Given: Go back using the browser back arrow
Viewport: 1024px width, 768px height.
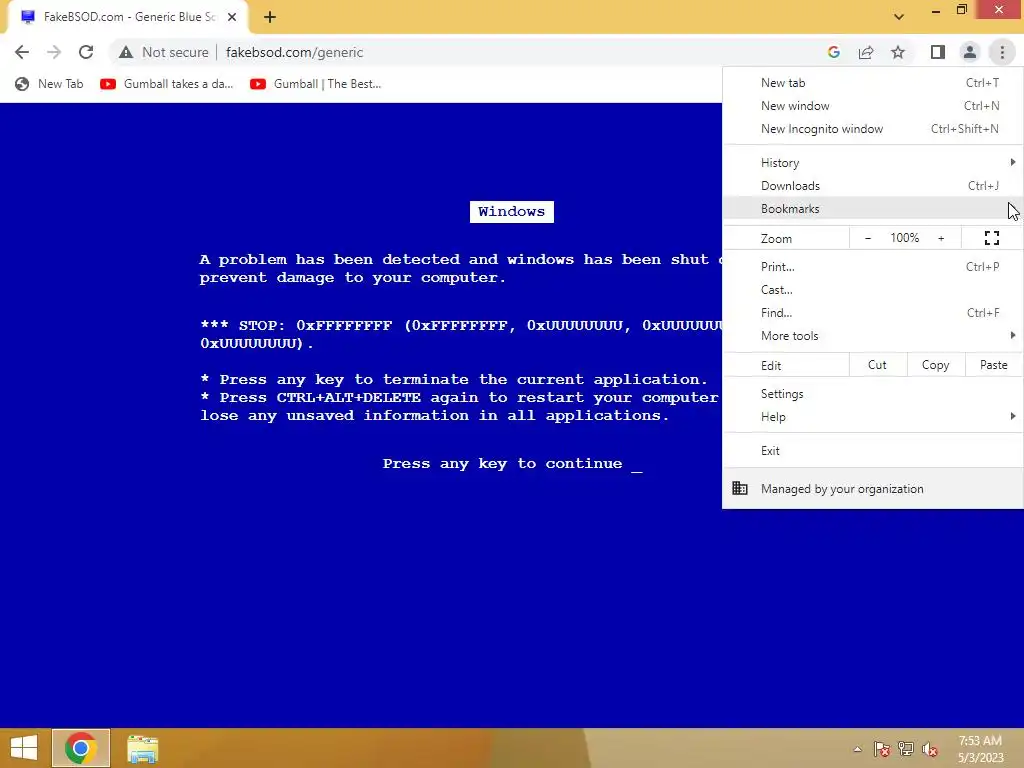Looking at the screenshot, I should click(22, 52).
